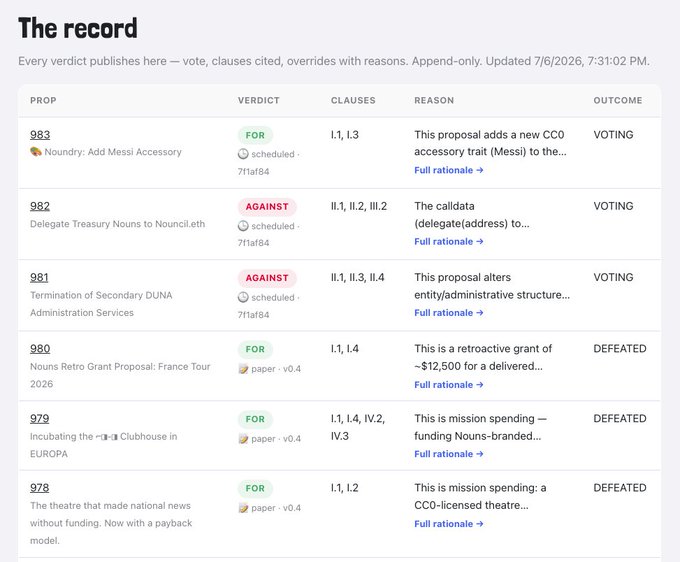Click the CLAUSES column header

[x=353, y=101]
